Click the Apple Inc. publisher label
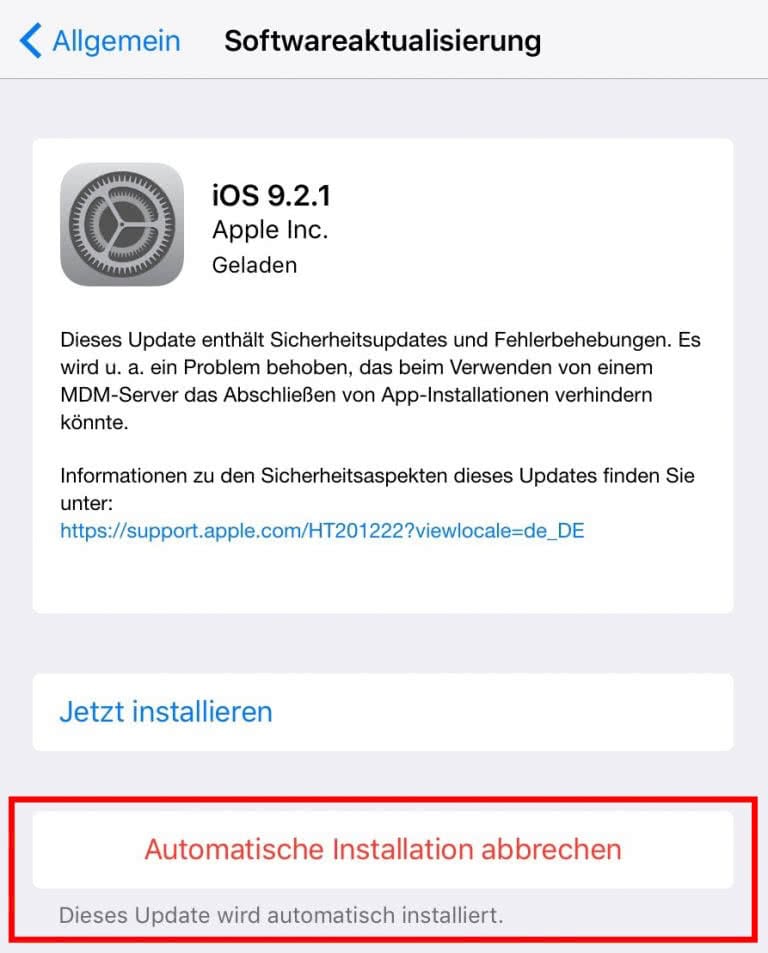768x953 pixels. (x=270, y=230)
